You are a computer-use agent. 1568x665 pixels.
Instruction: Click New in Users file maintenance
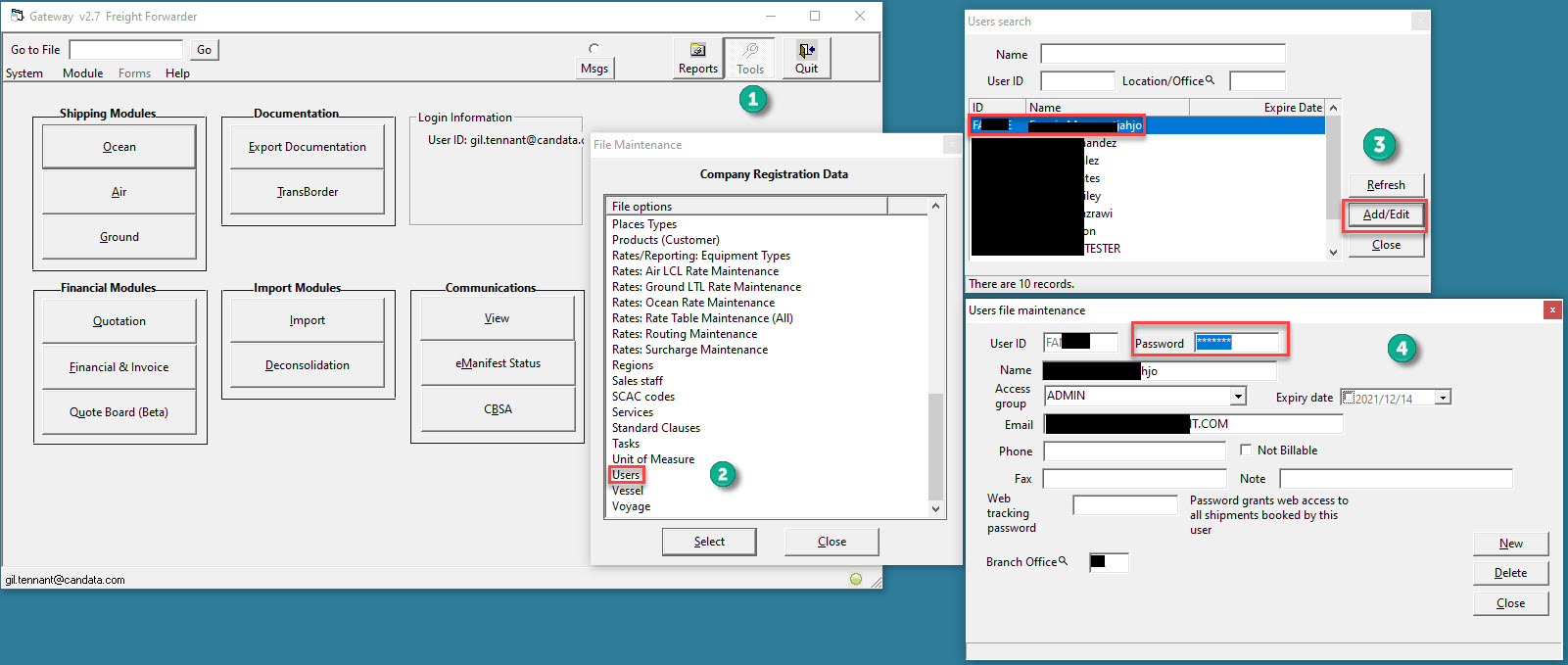[x=1510, y=544]
